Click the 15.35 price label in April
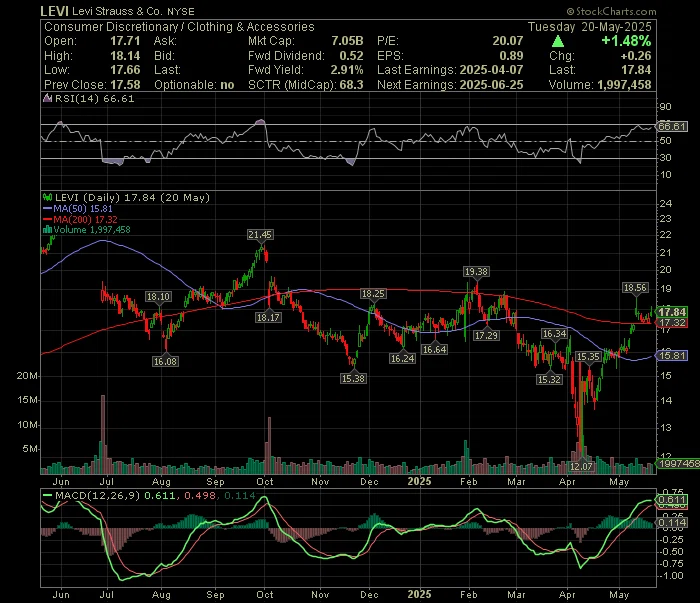Viewport: 700px width, 603px height. [588, 357]
